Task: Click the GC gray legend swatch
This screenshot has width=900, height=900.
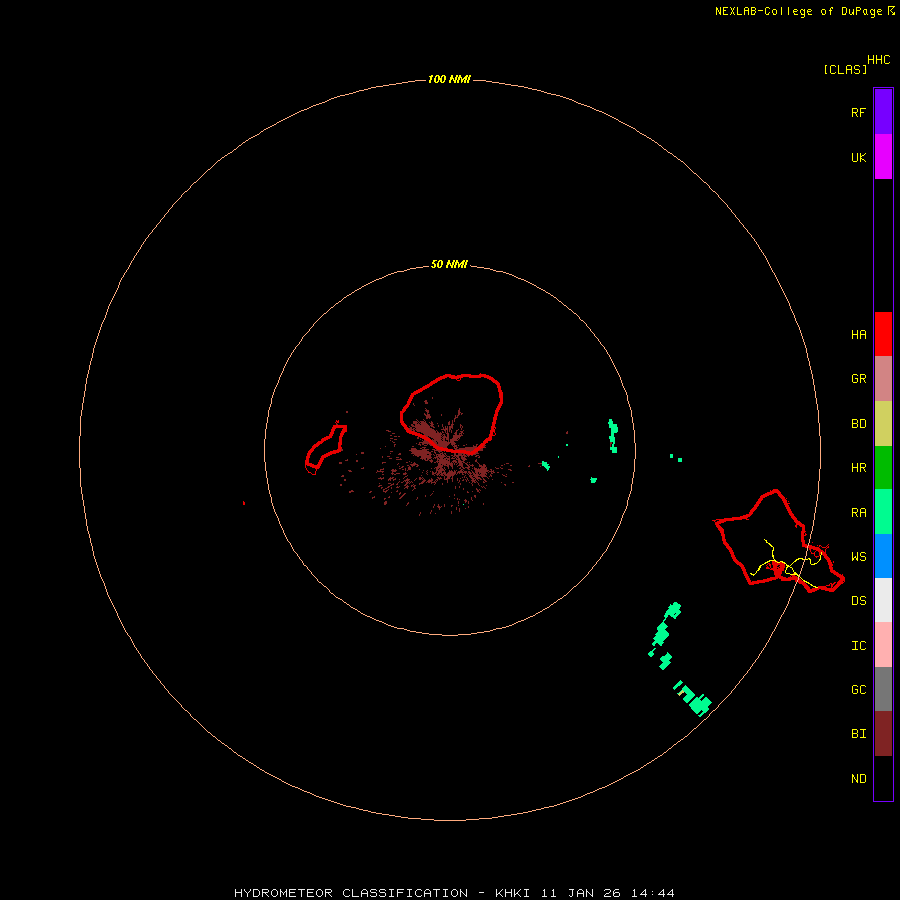Action: pos(883,689)
